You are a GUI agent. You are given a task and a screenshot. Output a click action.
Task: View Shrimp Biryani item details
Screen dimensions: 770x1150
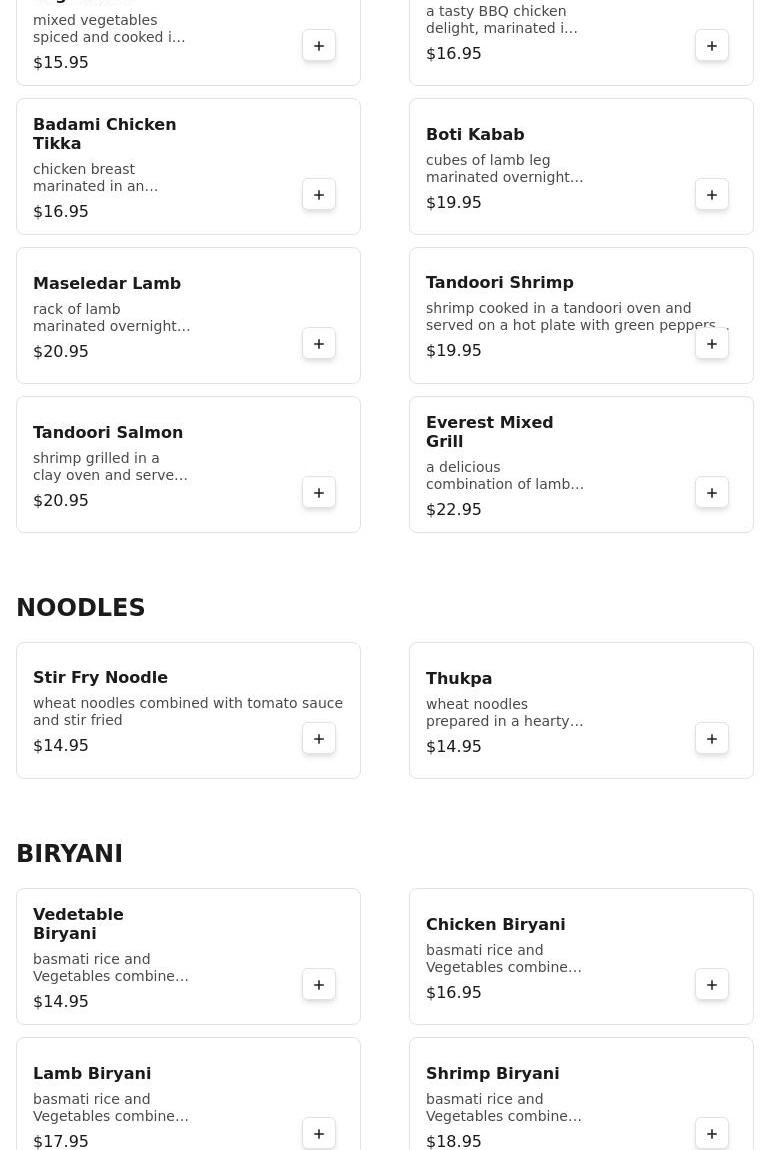coord(492,1074)
